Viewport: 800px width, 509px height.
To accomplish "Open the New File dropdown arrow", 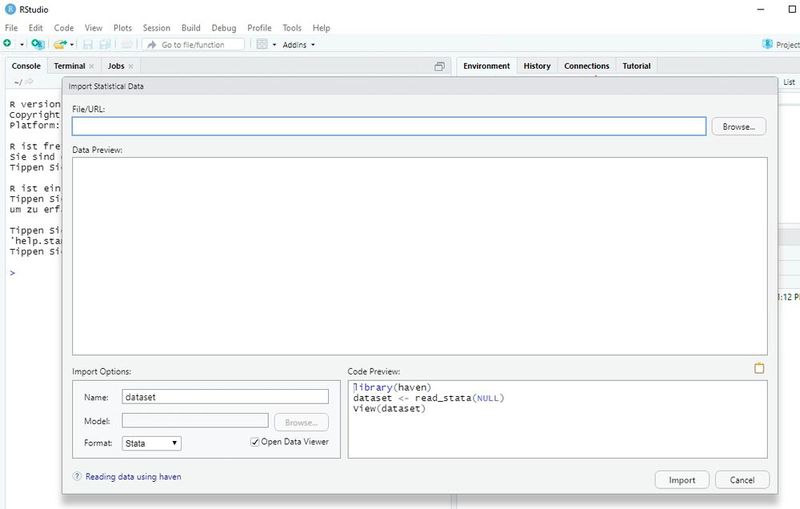I will click(21, 45).
